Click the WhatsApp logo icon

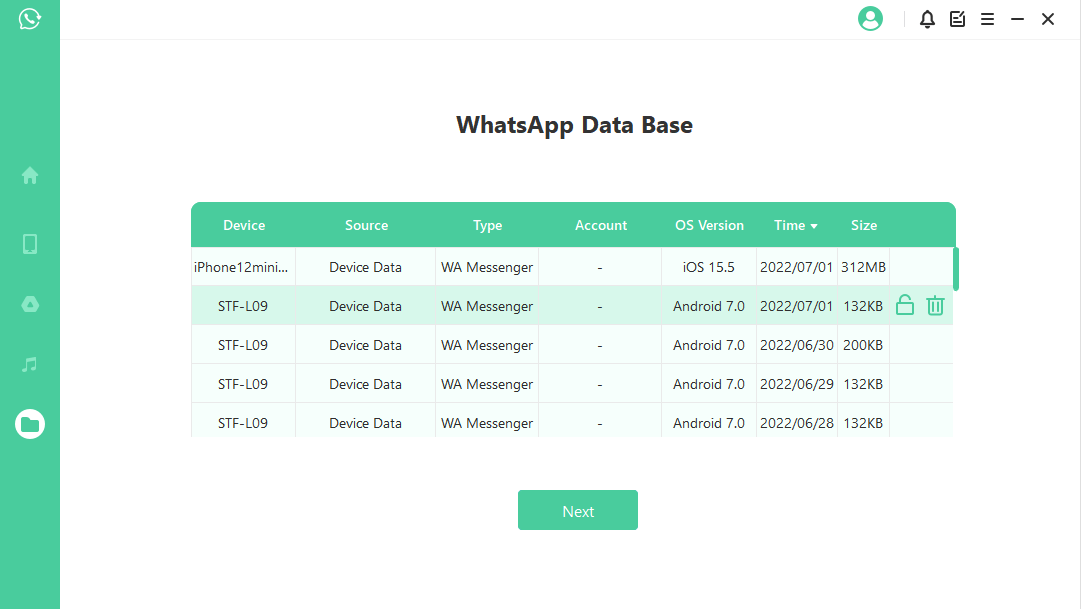coord(30,19)
